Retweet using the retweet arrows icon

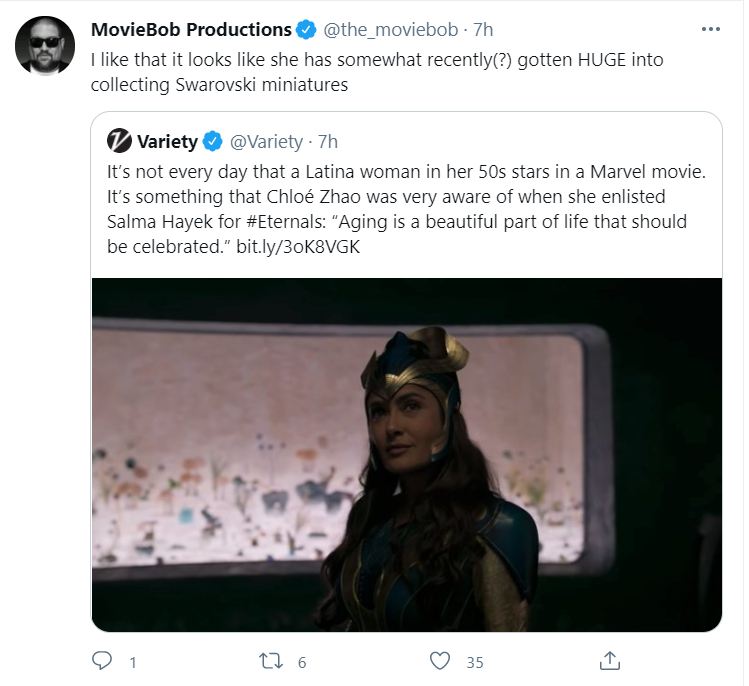pyautogui.click(x=271, y=661)
